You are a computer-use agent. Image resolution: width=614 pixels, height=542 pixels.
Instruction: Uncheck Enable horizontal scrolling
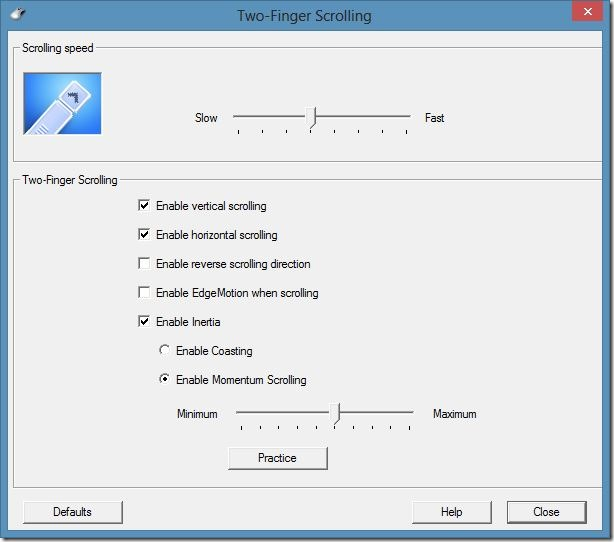coord(145,235)
